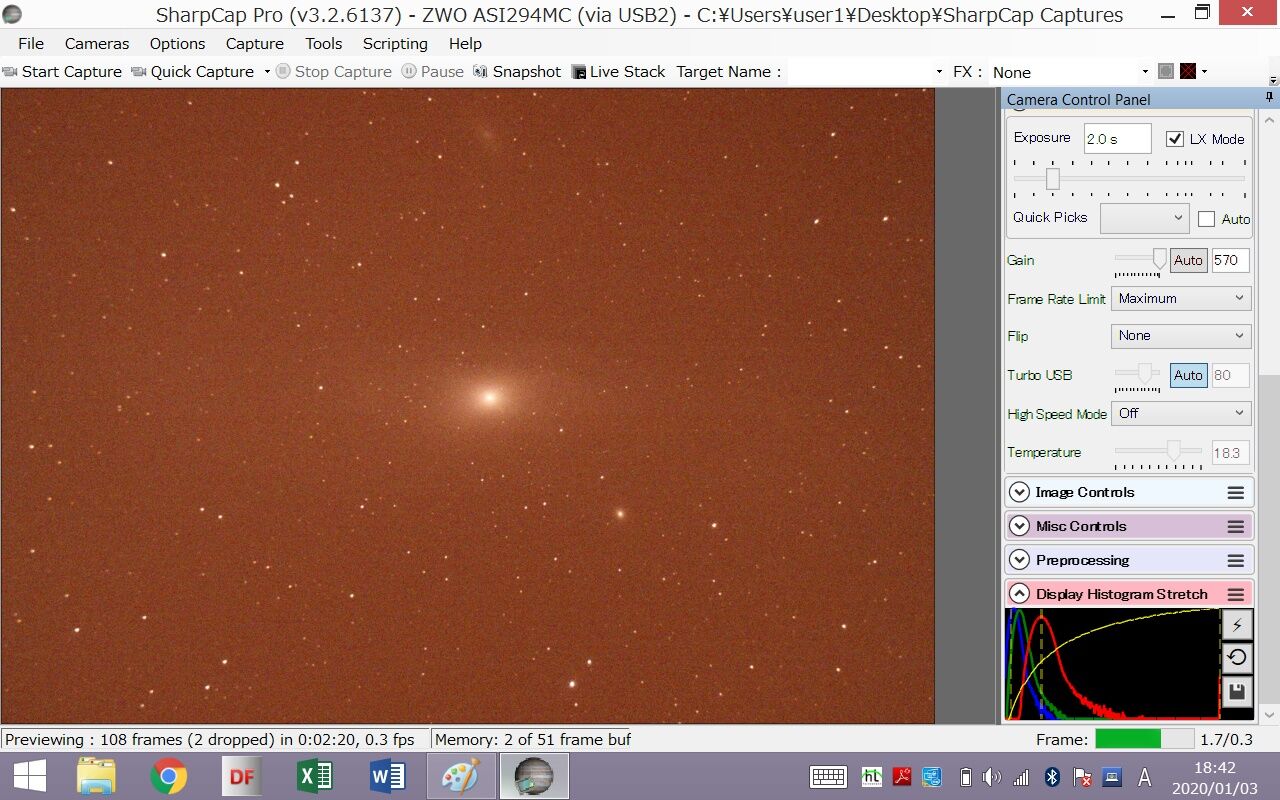Pin the Camera Control Panel
Screen dimensions: 1280x800
(x=1269, y=98)
